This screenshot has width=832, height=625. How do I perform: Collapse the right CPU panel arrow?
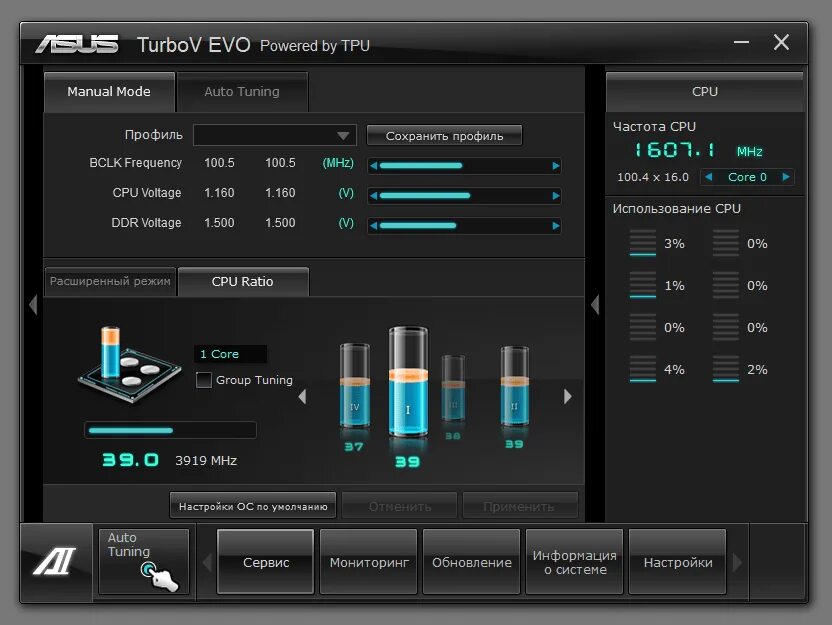[x=595, y=305]
